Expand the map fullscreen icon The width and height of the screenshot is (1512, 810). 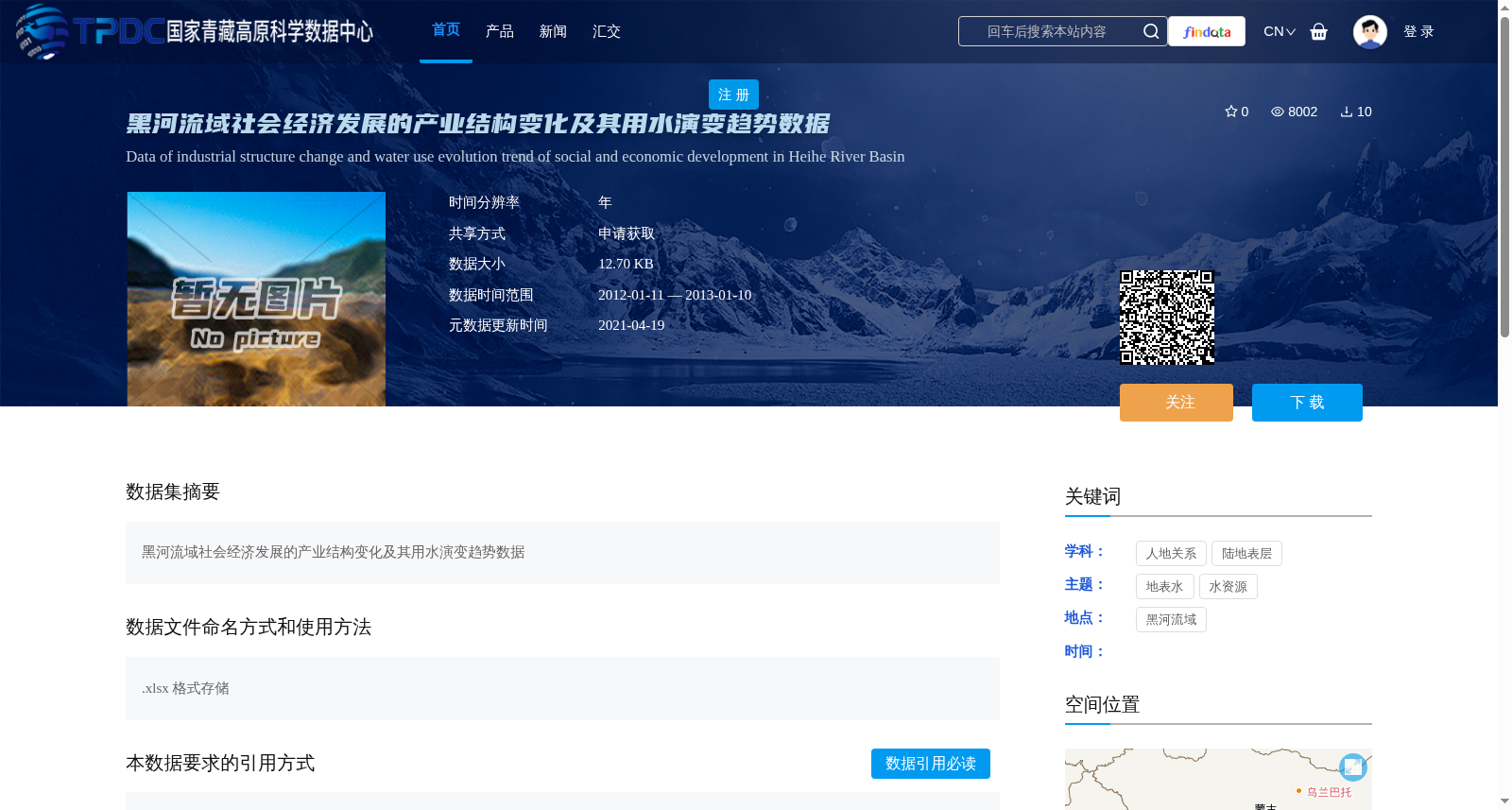(x=1353, y=767)
